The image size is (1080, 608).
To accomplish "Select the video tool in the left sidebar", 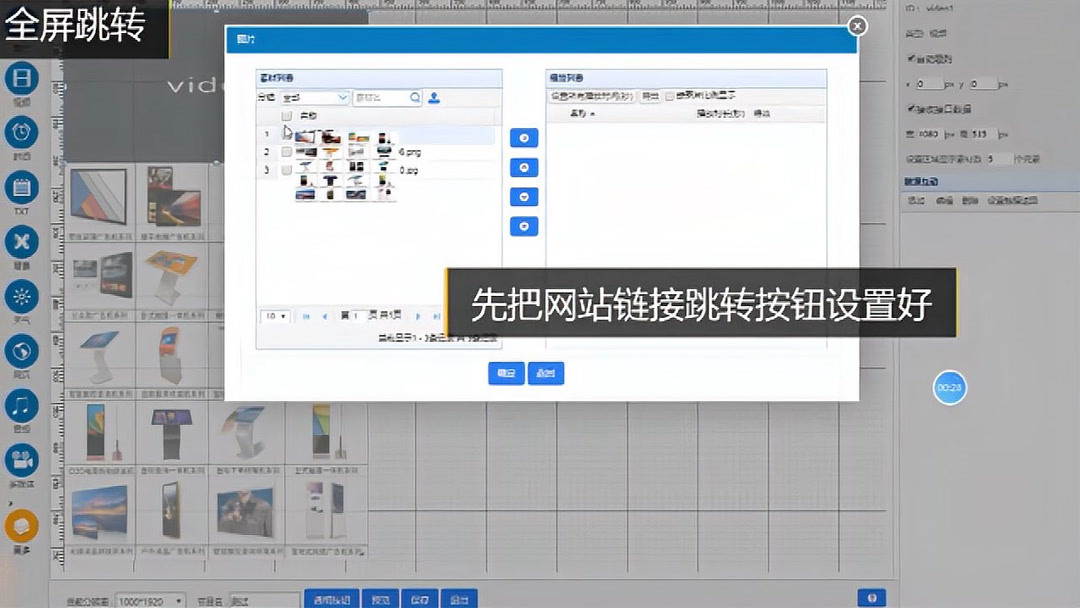I will pos(22,78).
